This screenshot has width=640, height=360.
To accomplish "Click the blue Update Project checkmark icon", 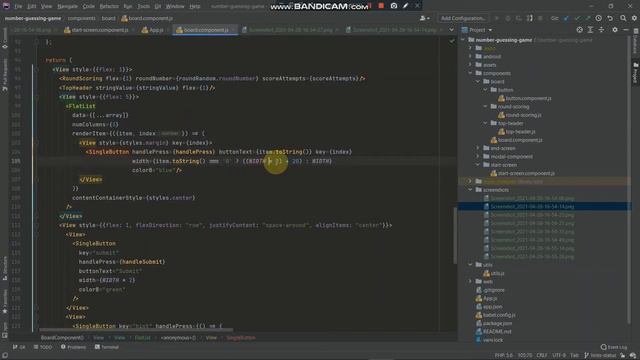I will 566,18.
